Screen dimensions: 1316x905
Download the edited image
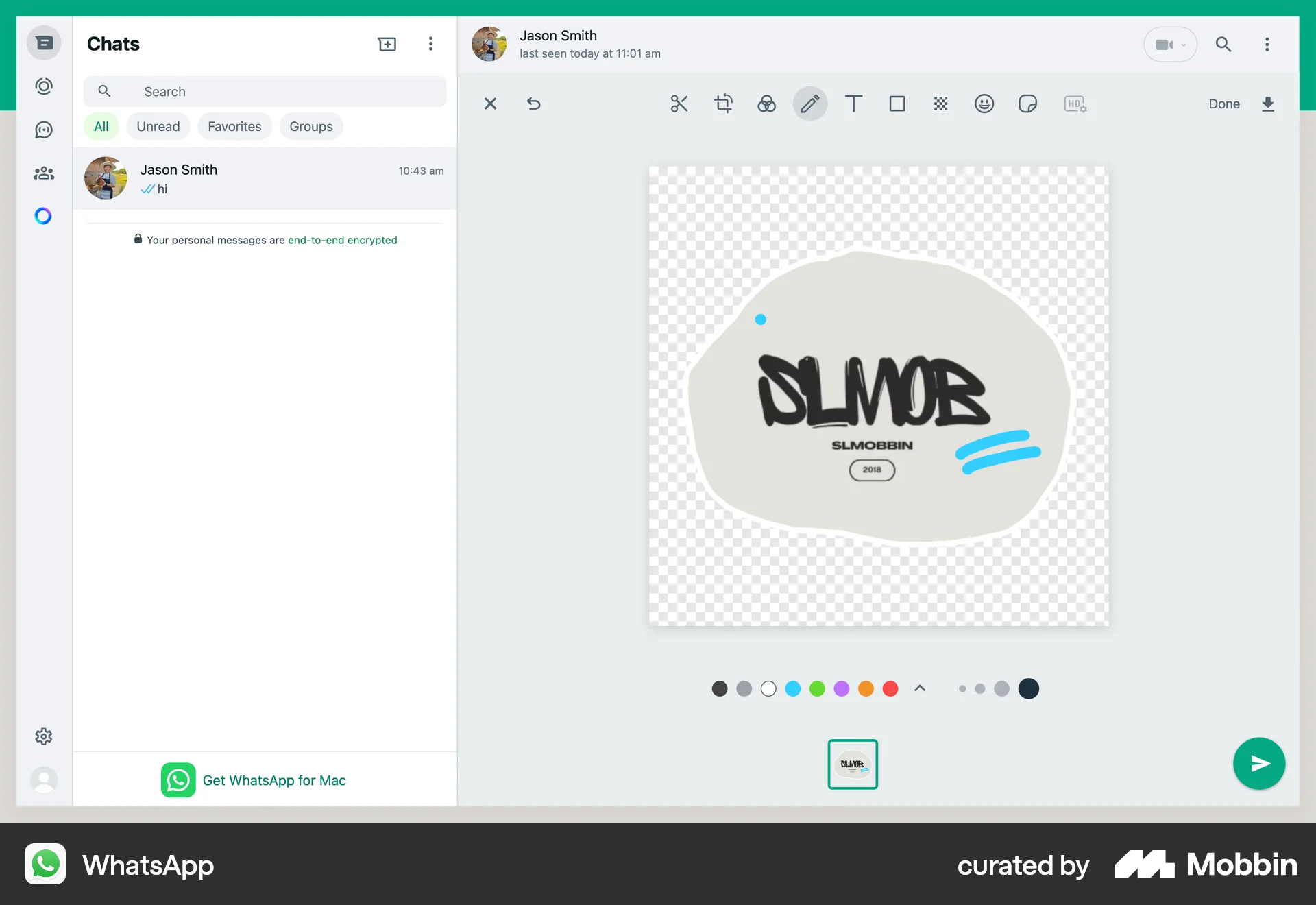[1267, 104]
